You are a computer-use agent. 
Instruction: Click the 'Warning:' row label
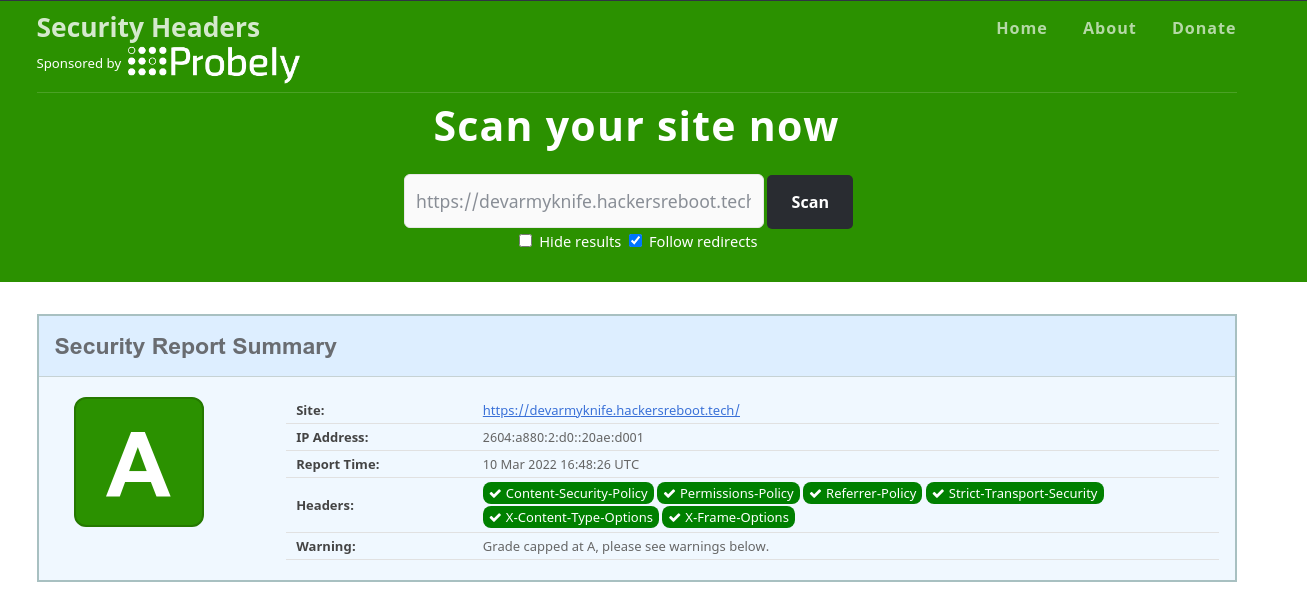coord(326,546)
